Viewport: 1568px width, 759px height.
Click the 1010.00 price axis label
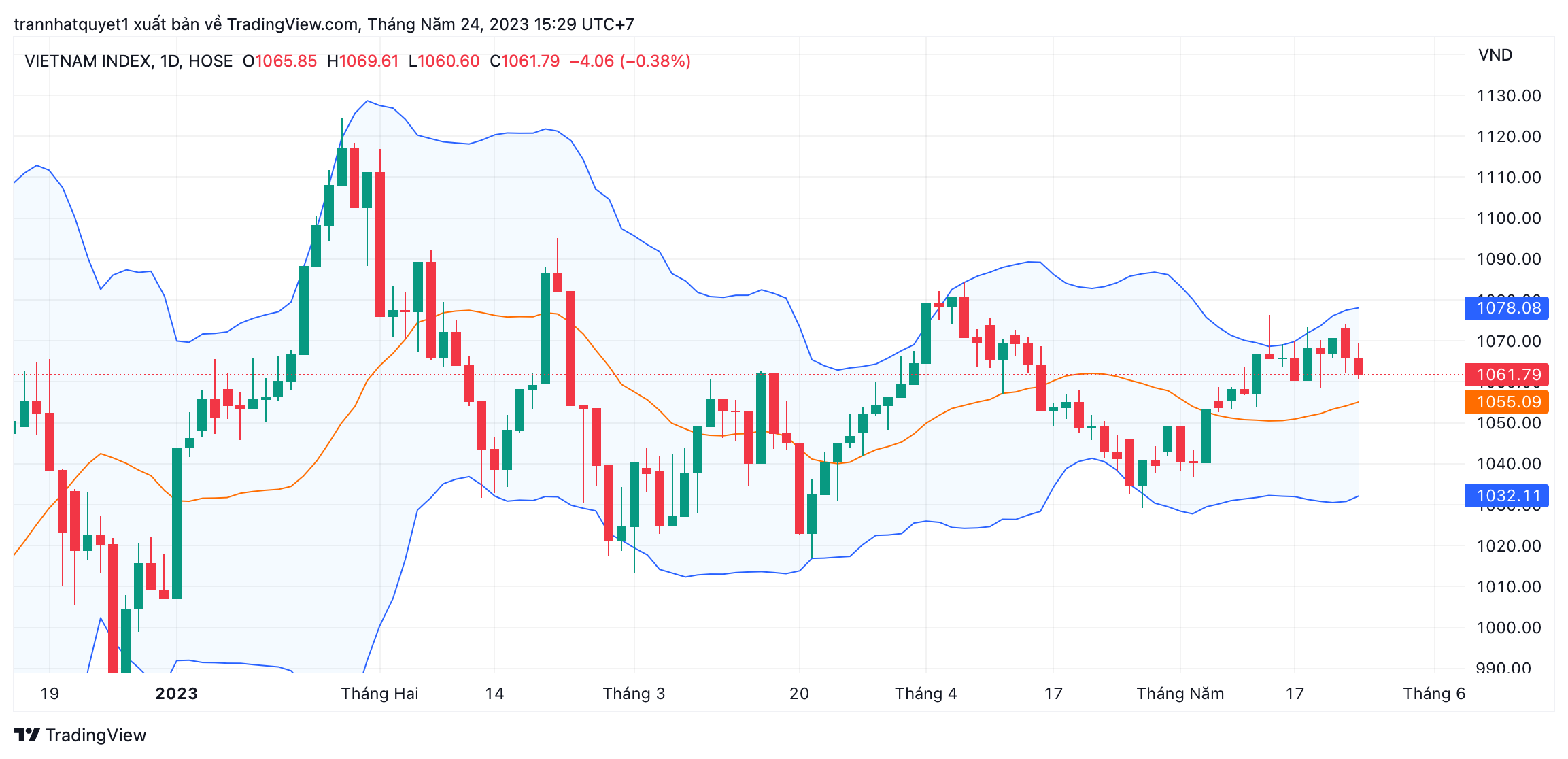point(1509,587)
